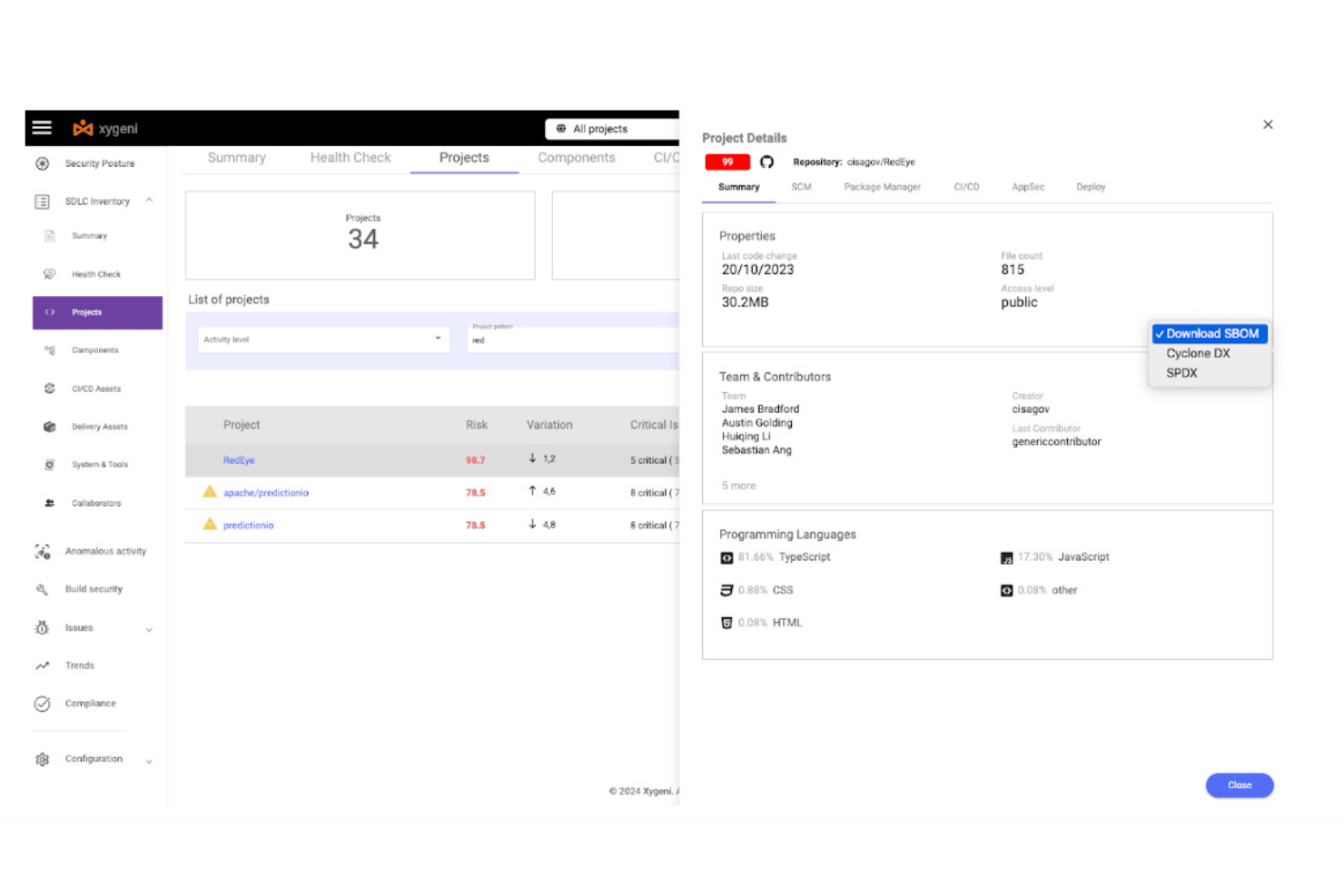Image resolution: width=1344 pixels, height=896 pixels.
Task: Open Security Posture icon in sidebar
Action: click(42, 163)
